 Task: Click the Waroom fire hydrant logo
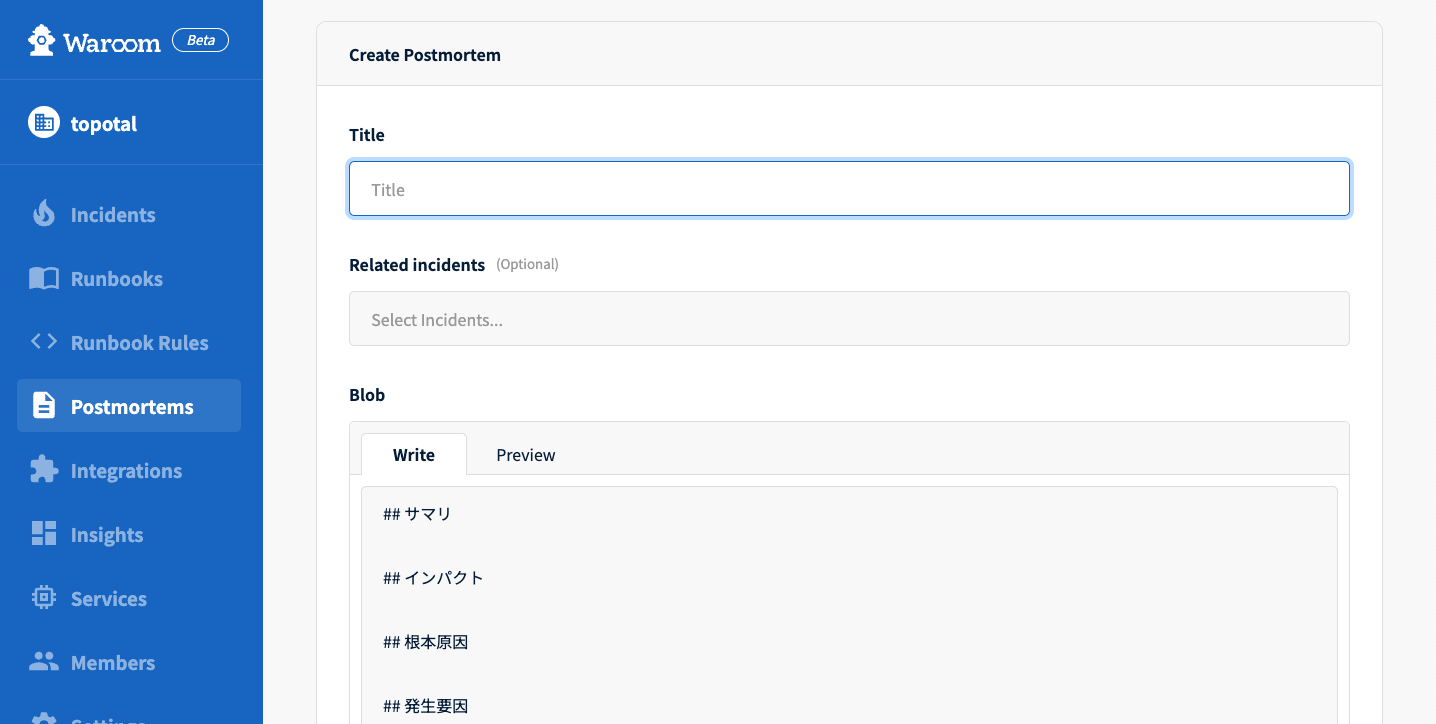pyautogui.click(x=42, y=41)
